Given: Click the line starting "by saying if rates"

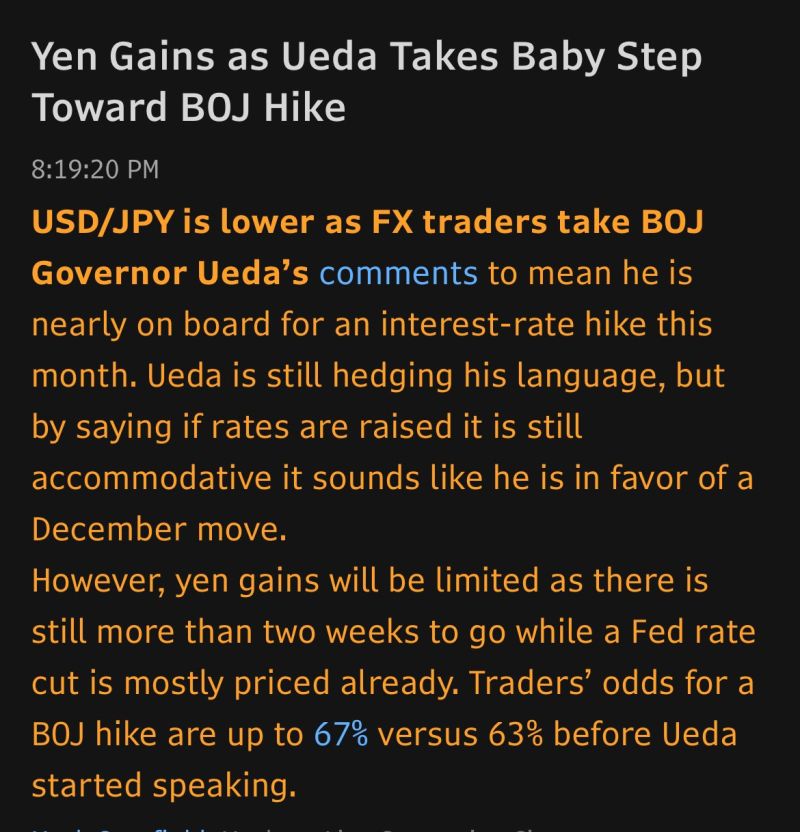Looking at the screenshot, I should tap(306, 427).
